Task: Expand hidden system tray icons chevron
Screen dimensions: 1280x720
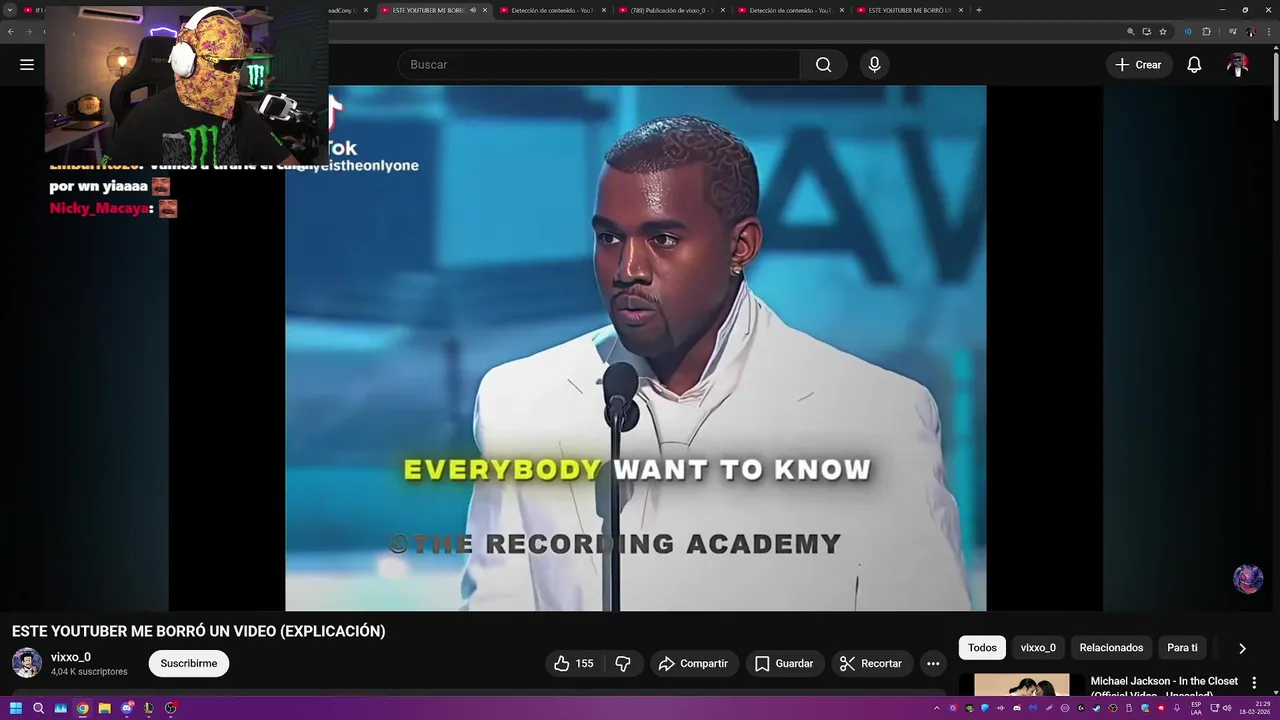Action: pos(937,708)
